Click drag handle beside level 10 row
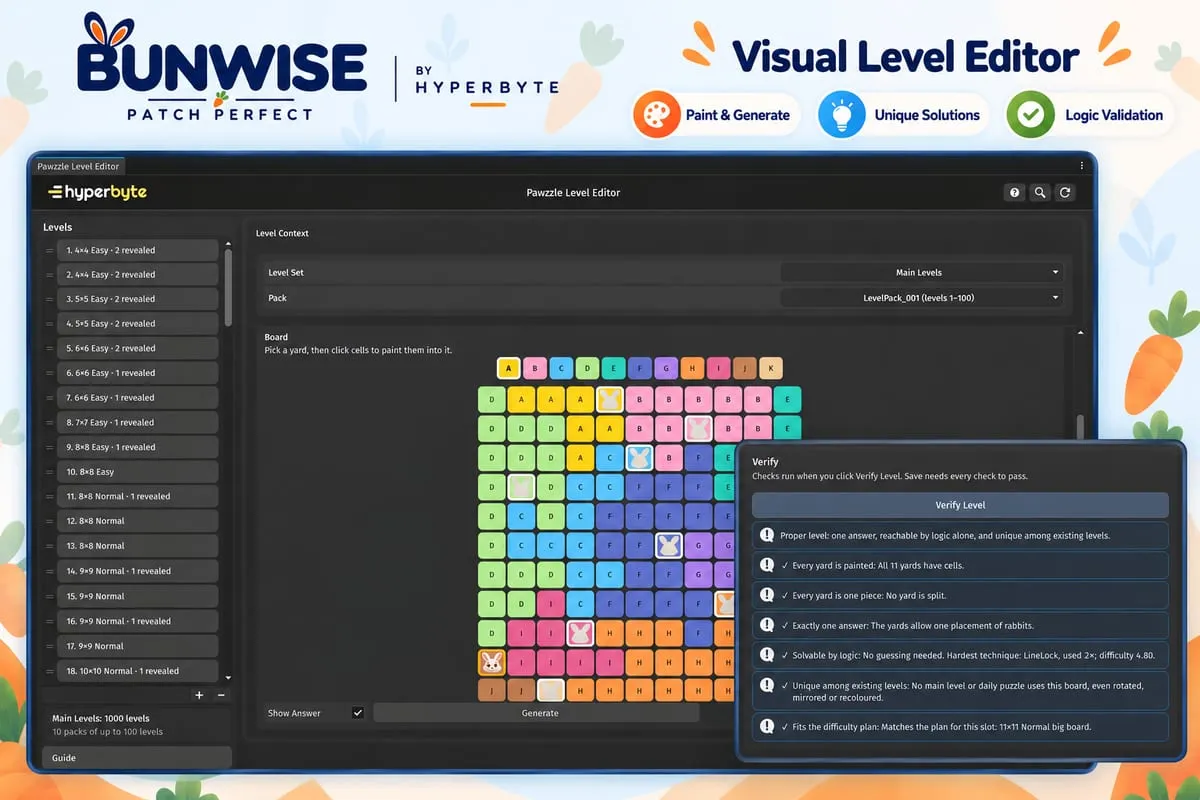1200x800 pixels. point(49,472)
